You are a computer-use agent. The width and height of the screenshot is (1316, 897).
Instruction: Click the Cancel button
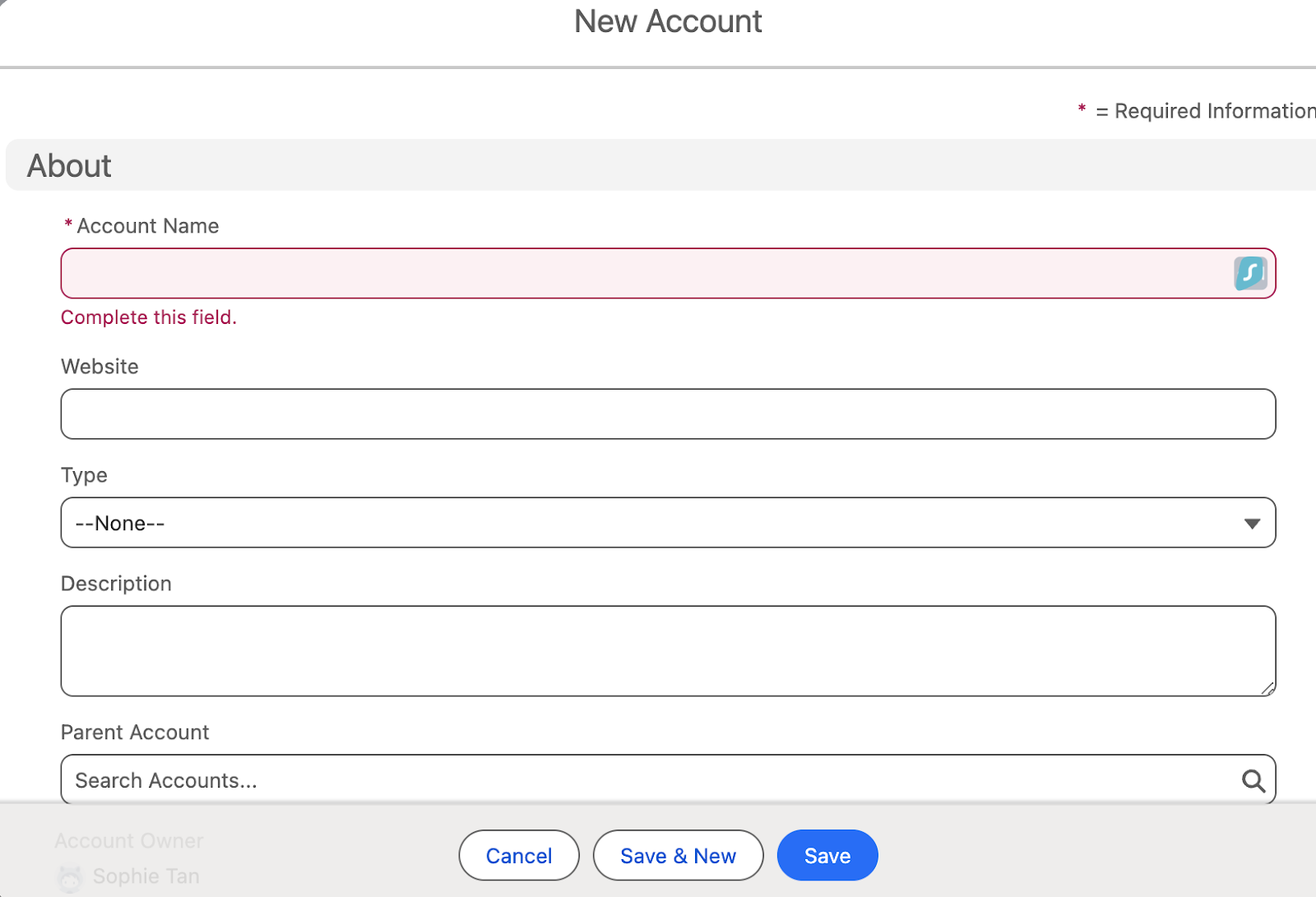pos(518,855)
